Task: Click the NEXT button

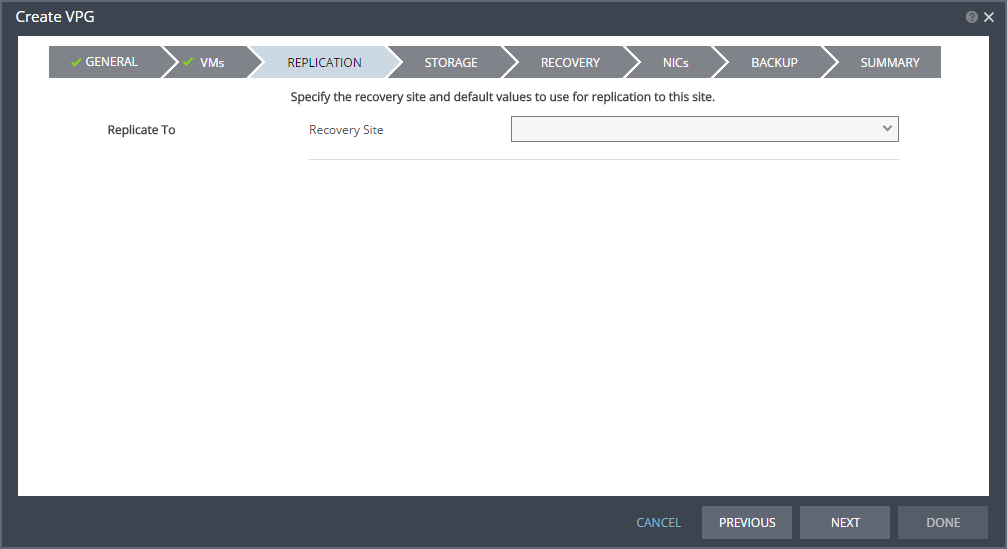Action: 845,523
